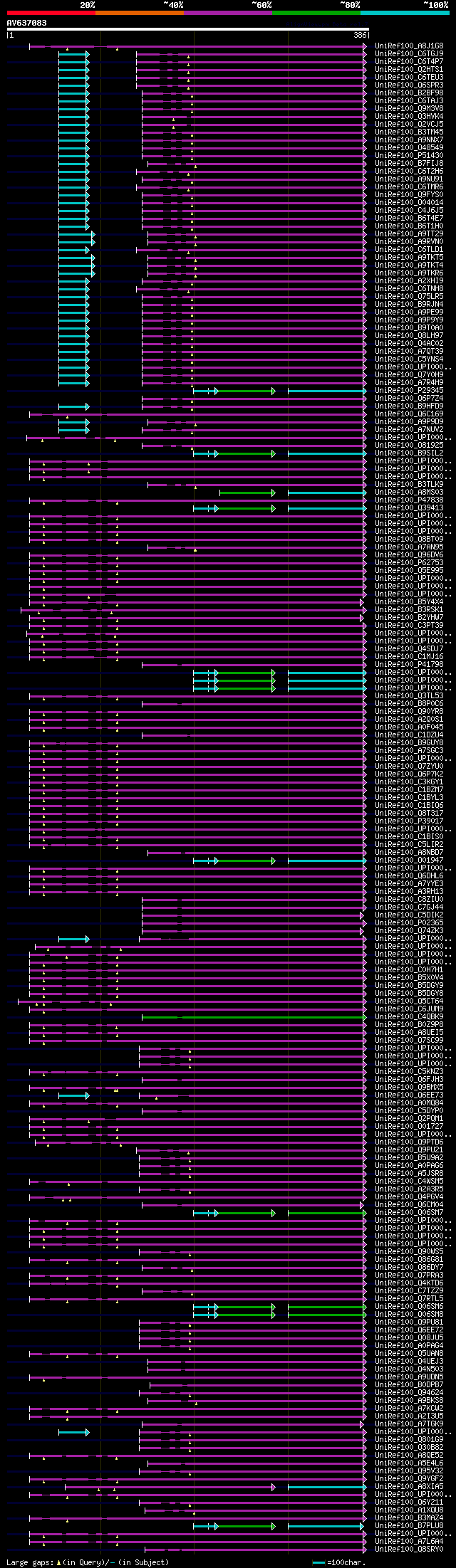Select the label UniRef100_C7GJ44
This screenshot has height=1568, width=456.
click(409, 907)
